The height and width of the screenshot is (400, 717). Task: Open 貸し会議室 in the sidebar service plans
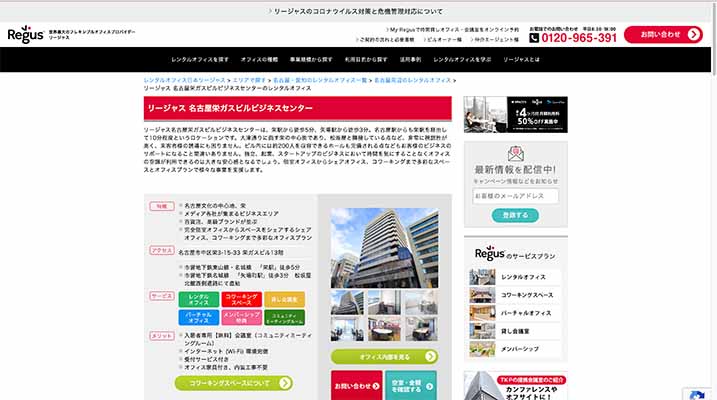[515, 331]
